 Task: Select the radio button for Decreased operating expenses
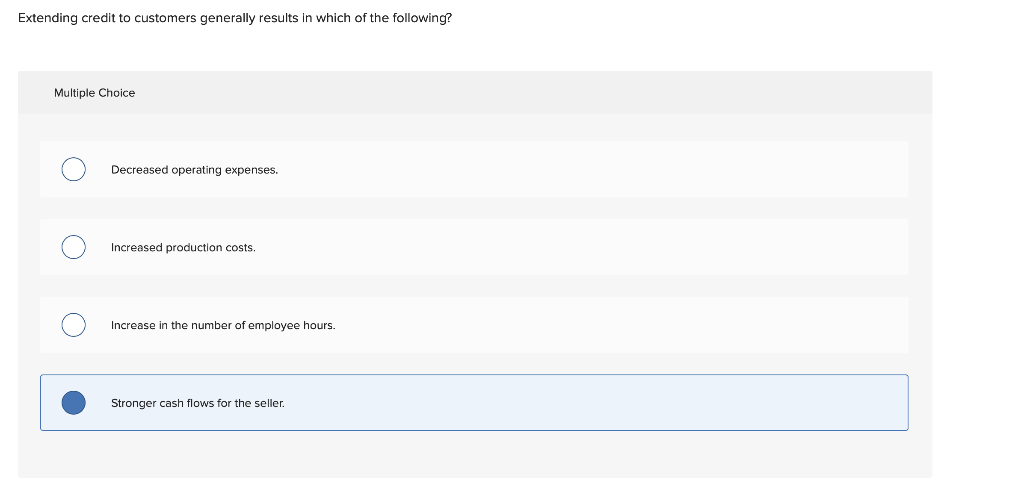pos(73,170)
